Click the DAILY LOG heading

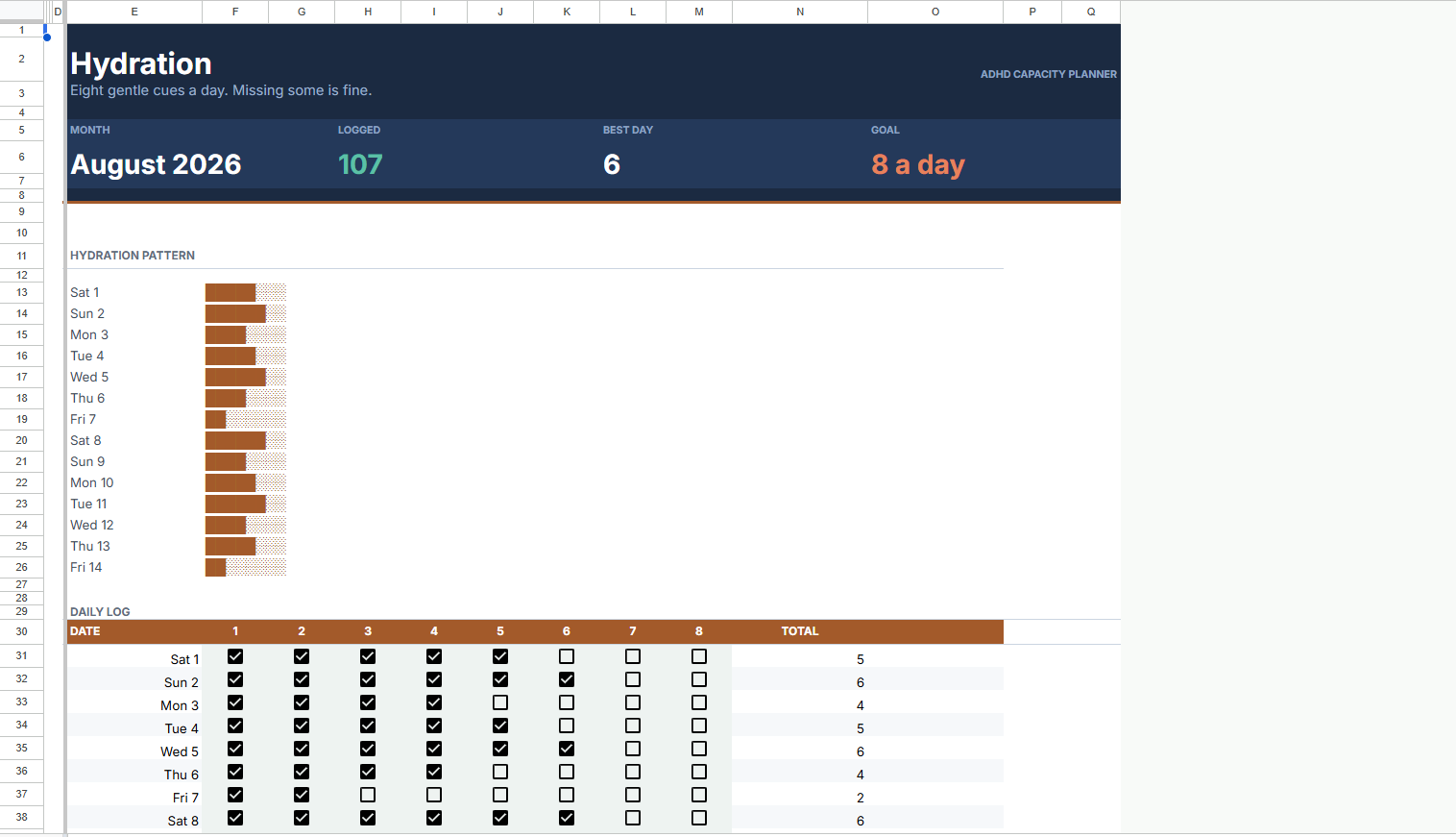pyautogui.click(x=100, y=612)
